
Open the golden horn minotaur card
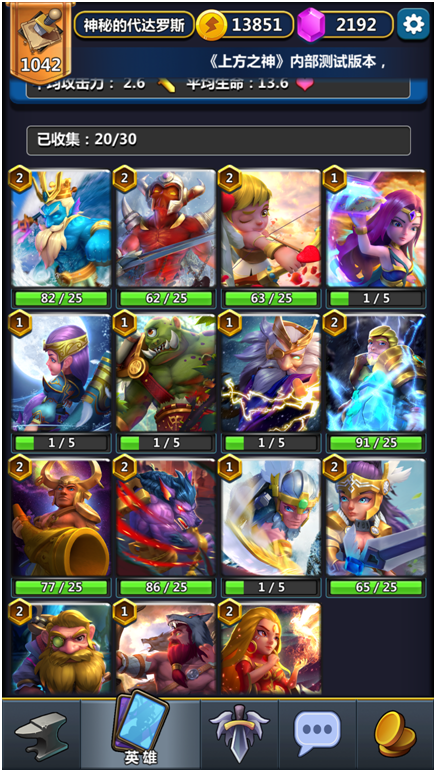coord(61,517)
